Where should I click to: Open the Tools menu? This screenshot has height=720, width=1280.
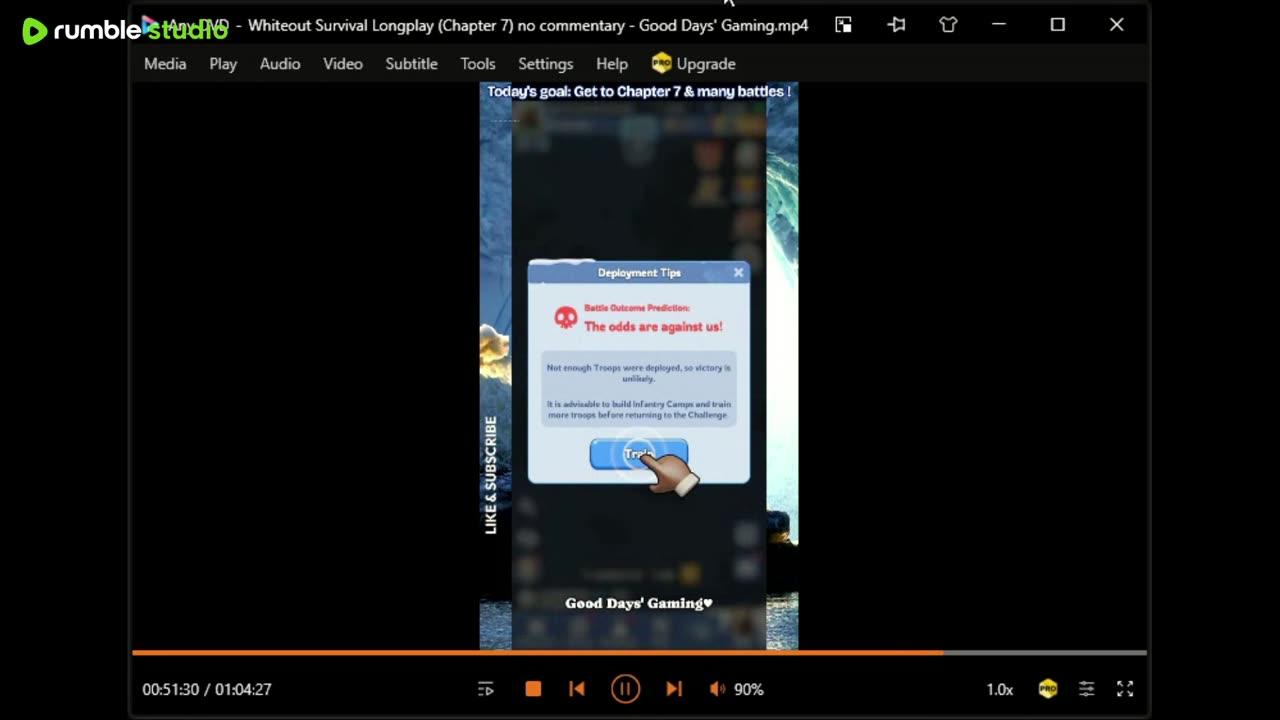point(477,64)
